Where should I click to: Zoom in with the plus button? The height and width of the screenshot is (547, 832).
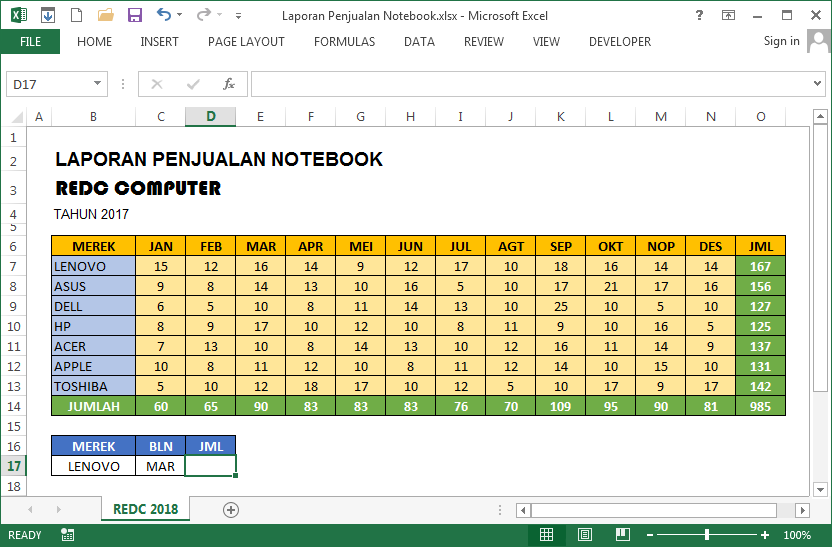tap(765, 535)
